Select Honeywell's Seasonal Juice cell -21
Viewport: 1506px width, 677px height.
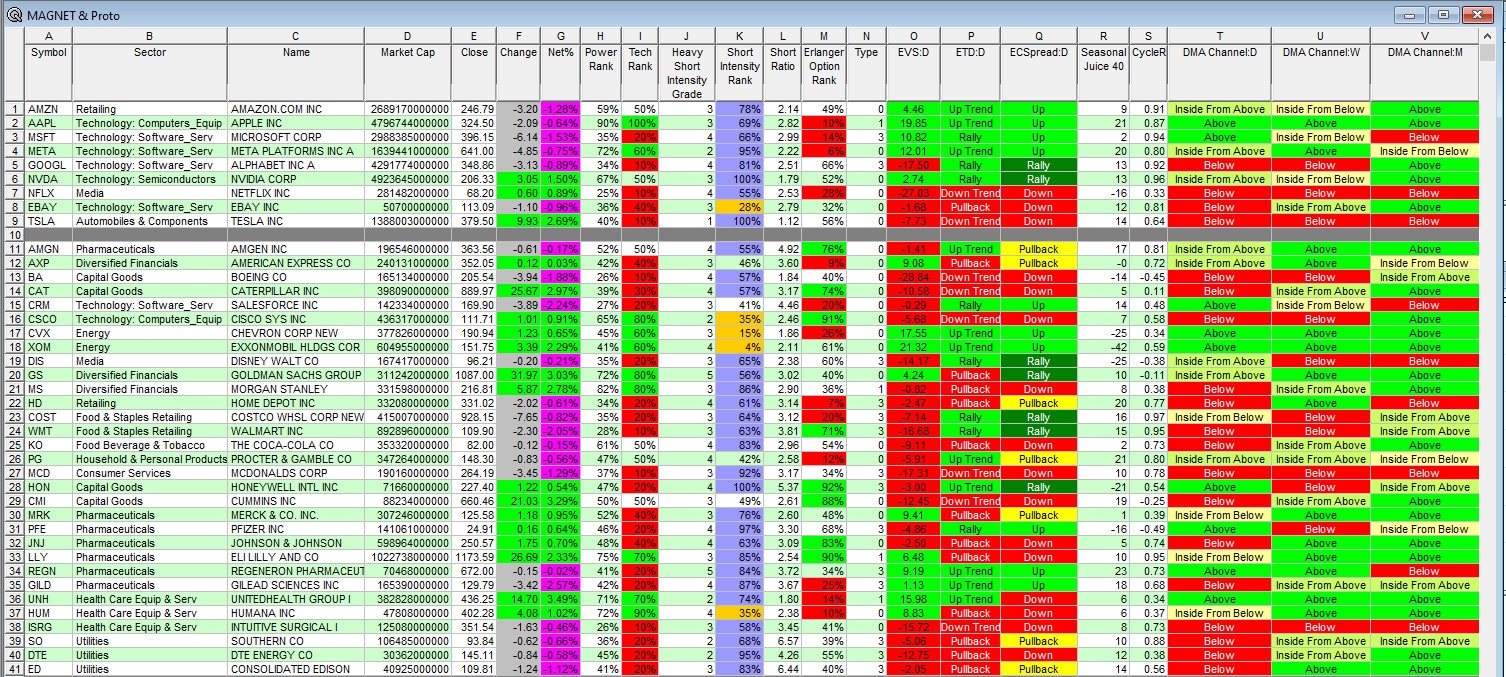(1103, 487)
